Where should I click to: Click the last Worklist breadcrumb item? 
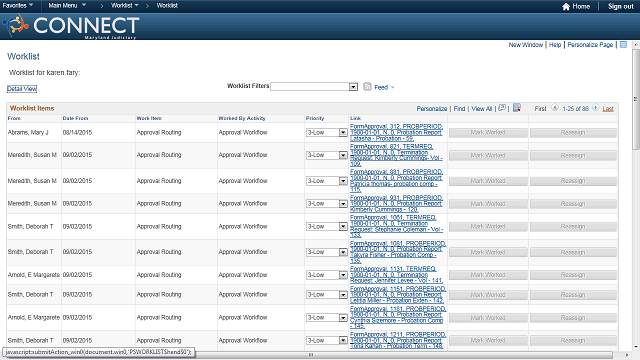click(x=167, y=5)
